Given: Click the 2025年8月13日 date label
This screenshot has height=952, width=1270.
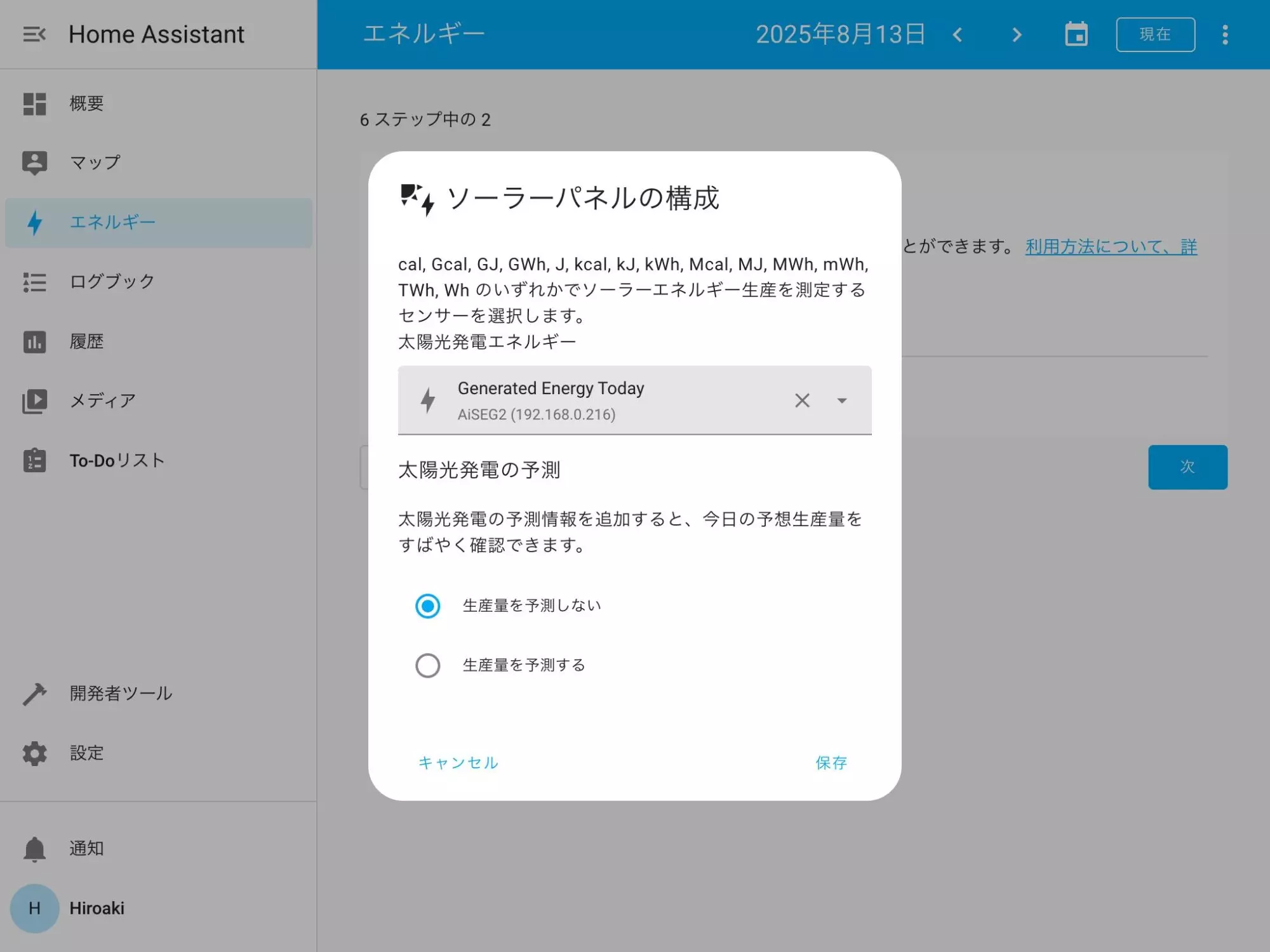Looking at the screenshot, I should pos(840,34).
